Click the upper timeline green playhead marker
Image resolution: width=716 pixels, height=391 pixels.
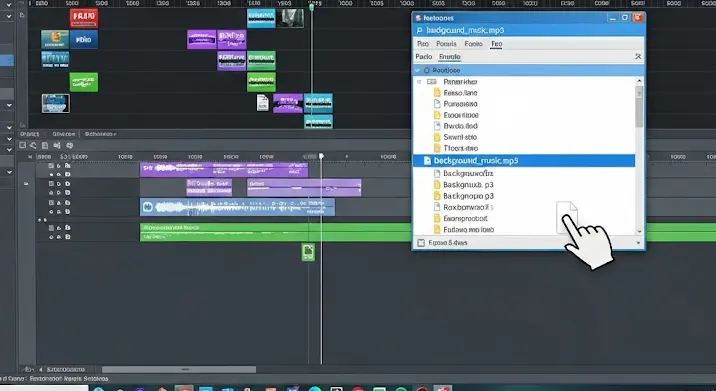click(x=311, y=7)
